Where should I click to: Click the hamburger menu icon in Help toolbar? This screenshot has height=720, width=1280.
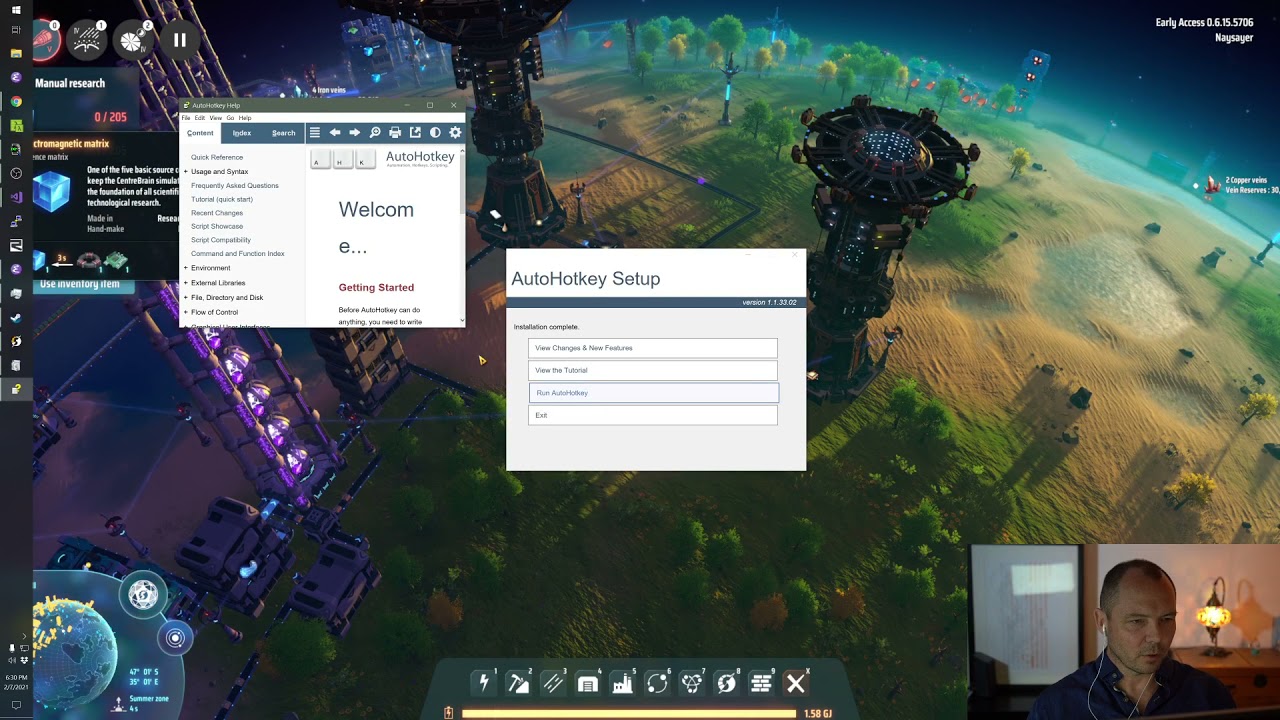314,132
